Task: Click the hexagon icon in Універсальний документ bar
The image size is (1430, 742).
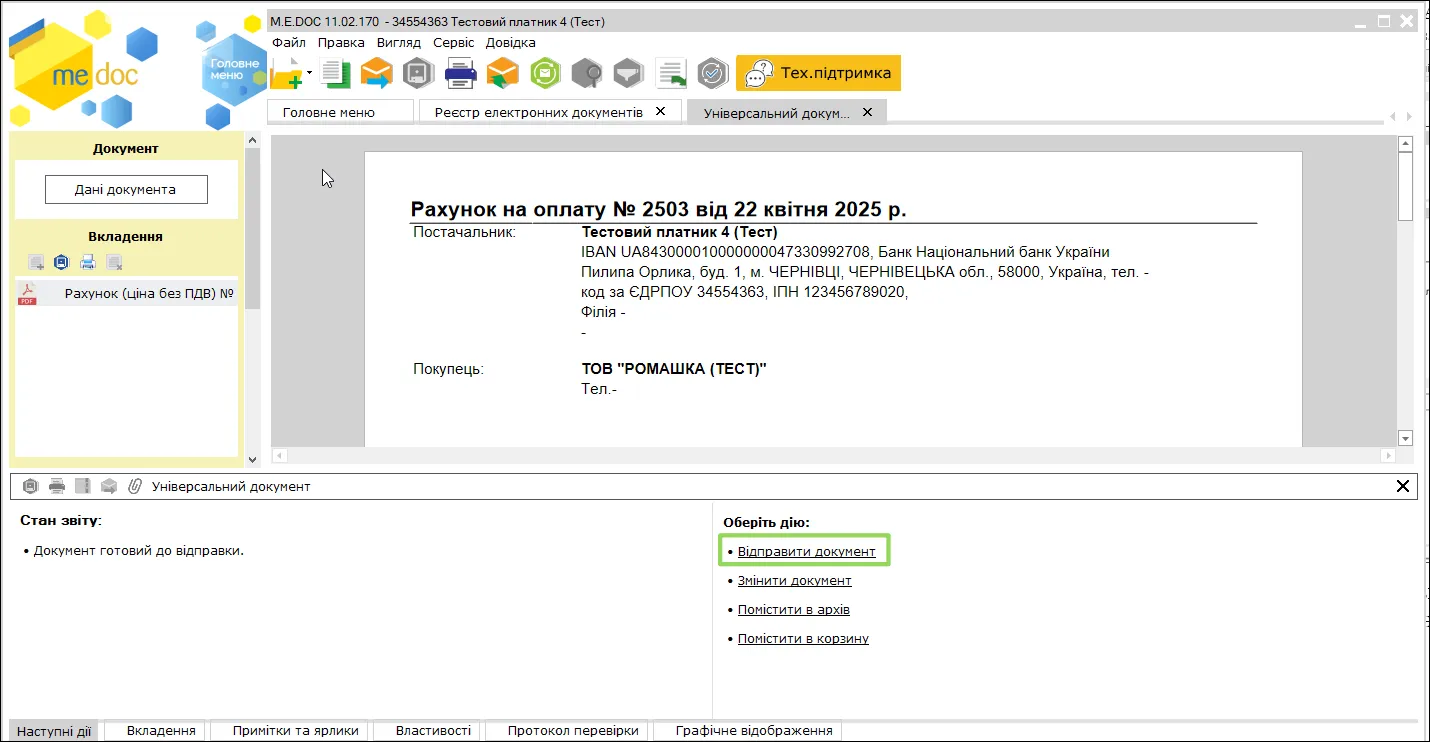Action: pos(31,486)
